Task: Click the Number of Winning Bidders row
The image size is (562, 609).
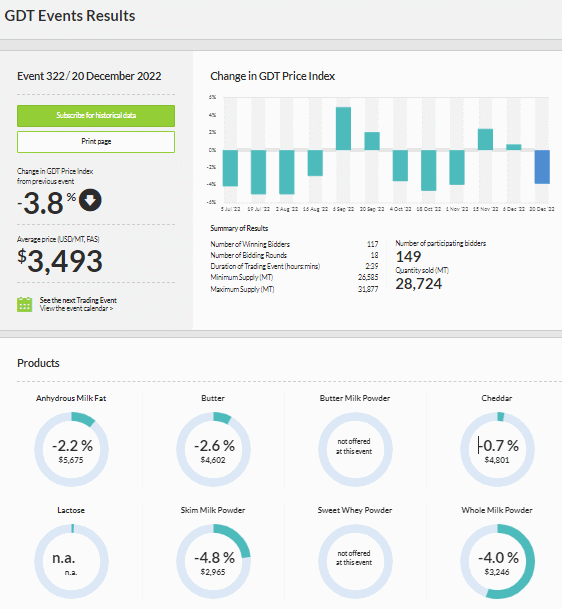Action: pyautogui.click(x=294, y=244)
